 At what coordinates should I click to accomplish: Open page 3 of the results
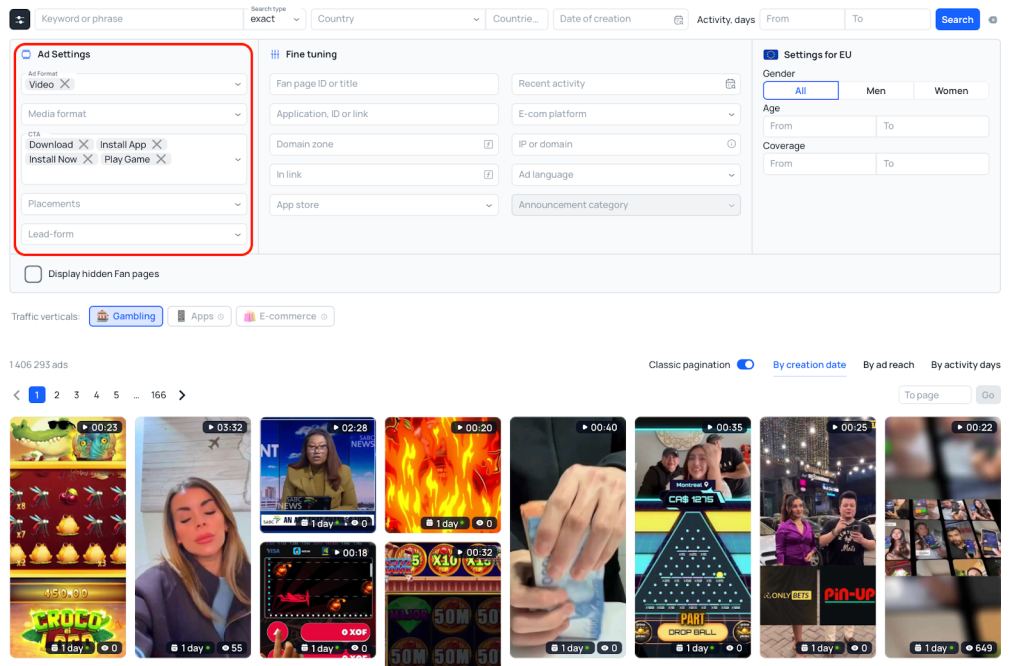(76, 395)
